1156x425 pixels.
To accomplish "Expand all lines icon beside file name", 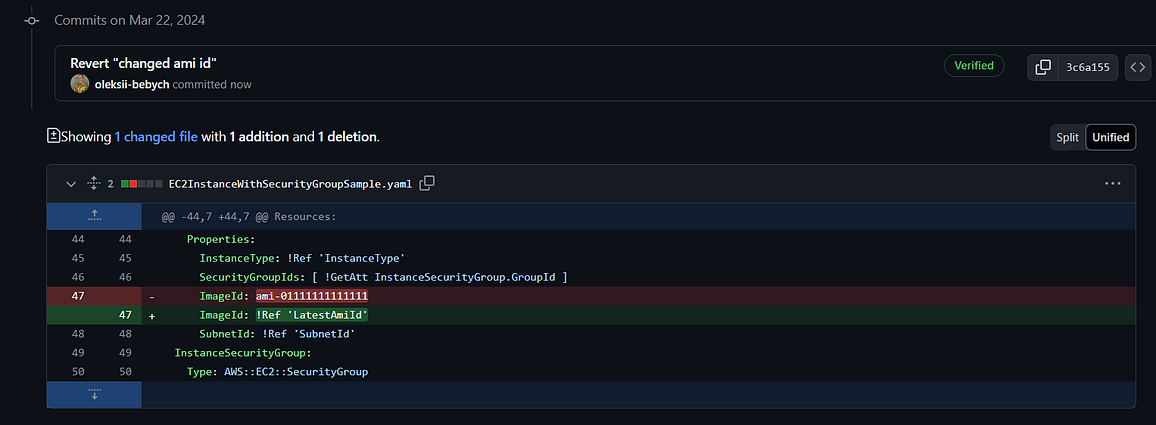I will point(94,183).
